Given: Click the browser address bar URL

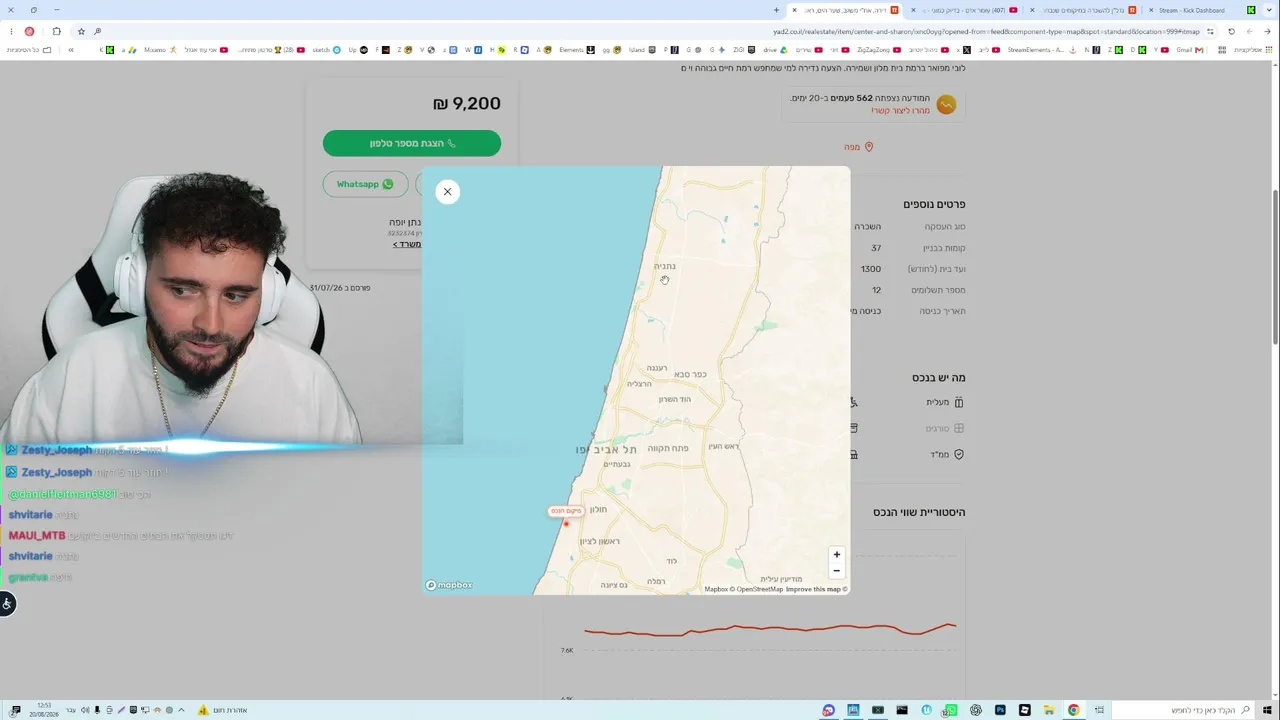Looking at the screenshot, I should 986,31.
